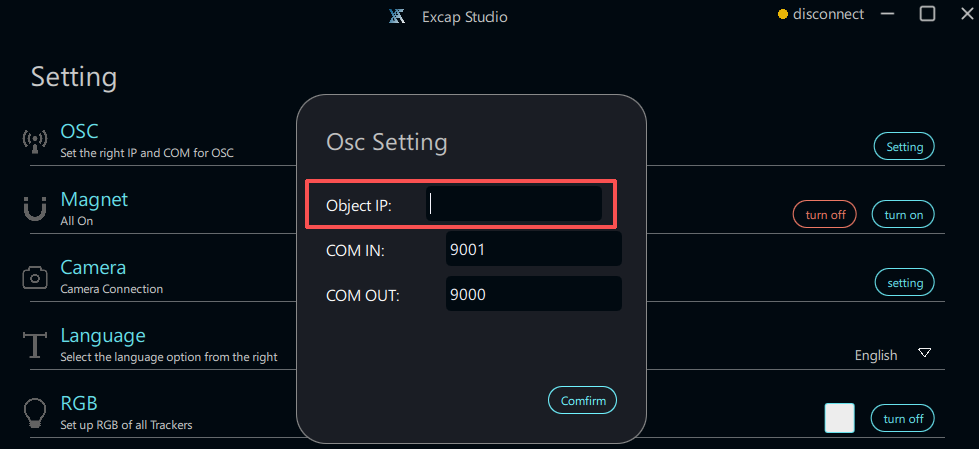Pick the white RGB color swatch
The image size is (979, 449).
[x=839, y=418]
